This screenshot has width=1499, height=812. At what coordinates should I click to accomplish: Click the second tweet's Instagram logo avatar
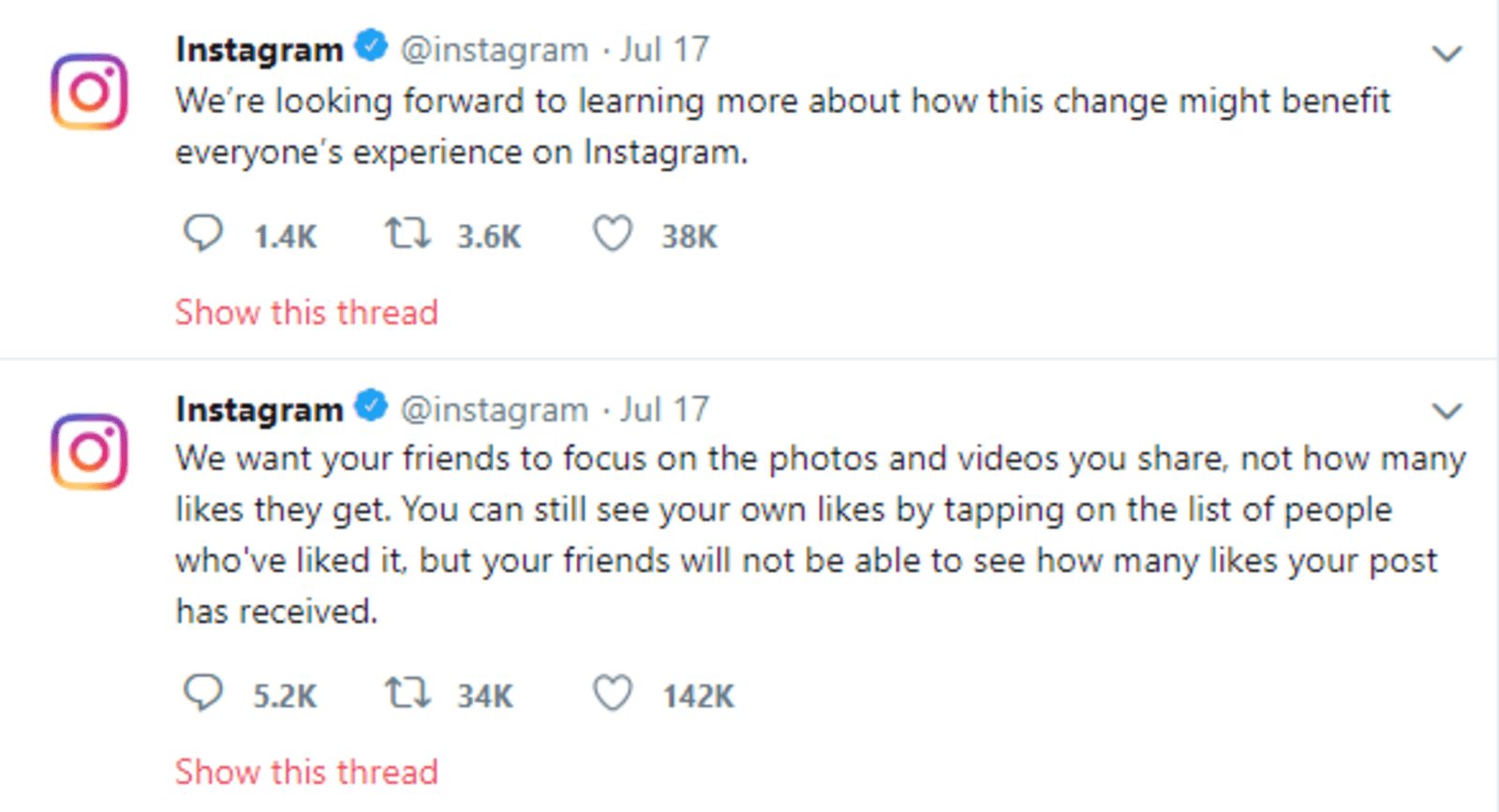(89, 451)
